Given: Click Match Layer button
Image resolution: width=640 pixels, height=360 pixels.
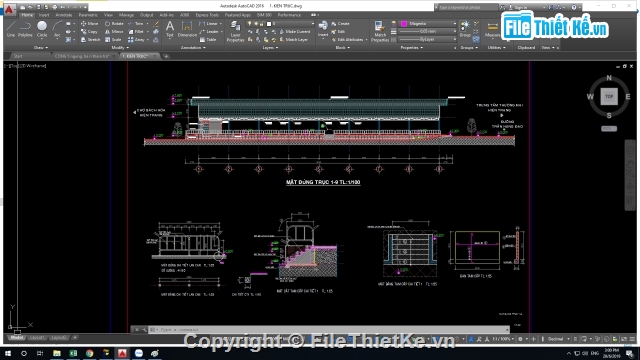Looking at the screenshot, I should tap(294, 40).
